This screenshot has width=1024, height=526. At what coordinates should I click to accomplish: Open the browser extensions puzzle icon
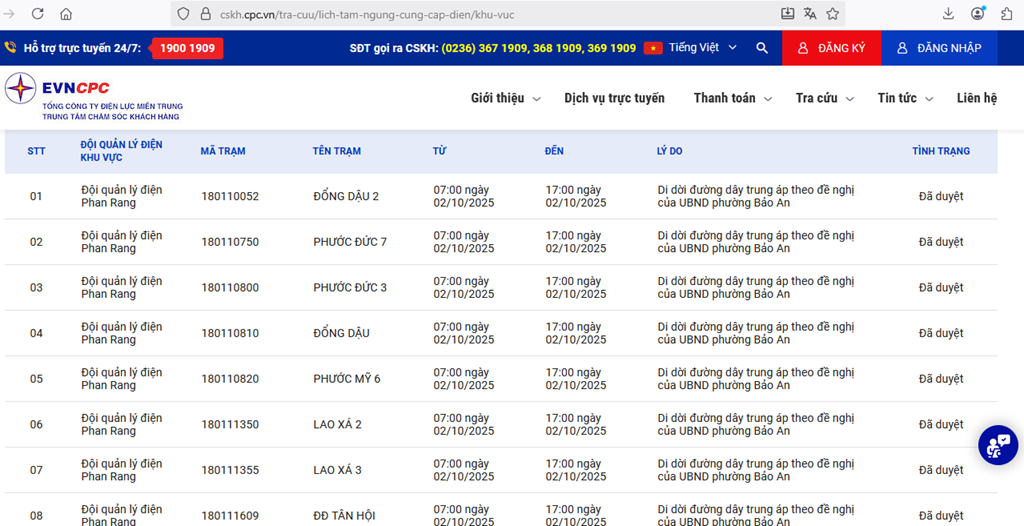point(1007,14)
